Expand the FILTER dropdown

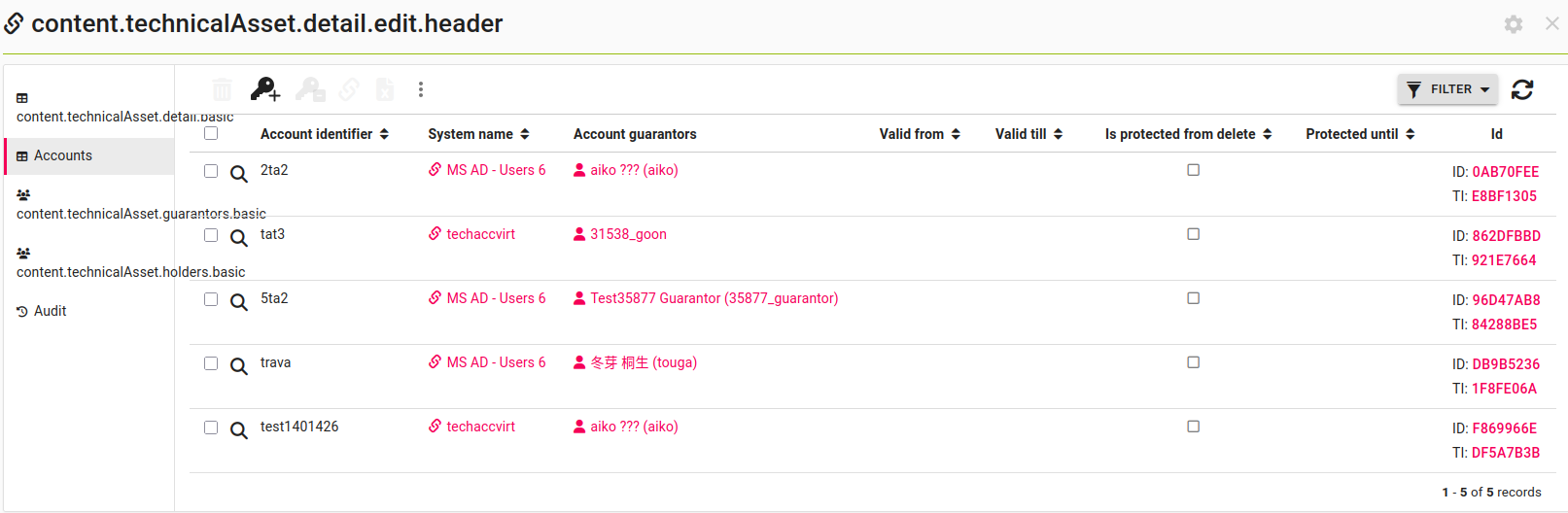[x=1447, y=89]
